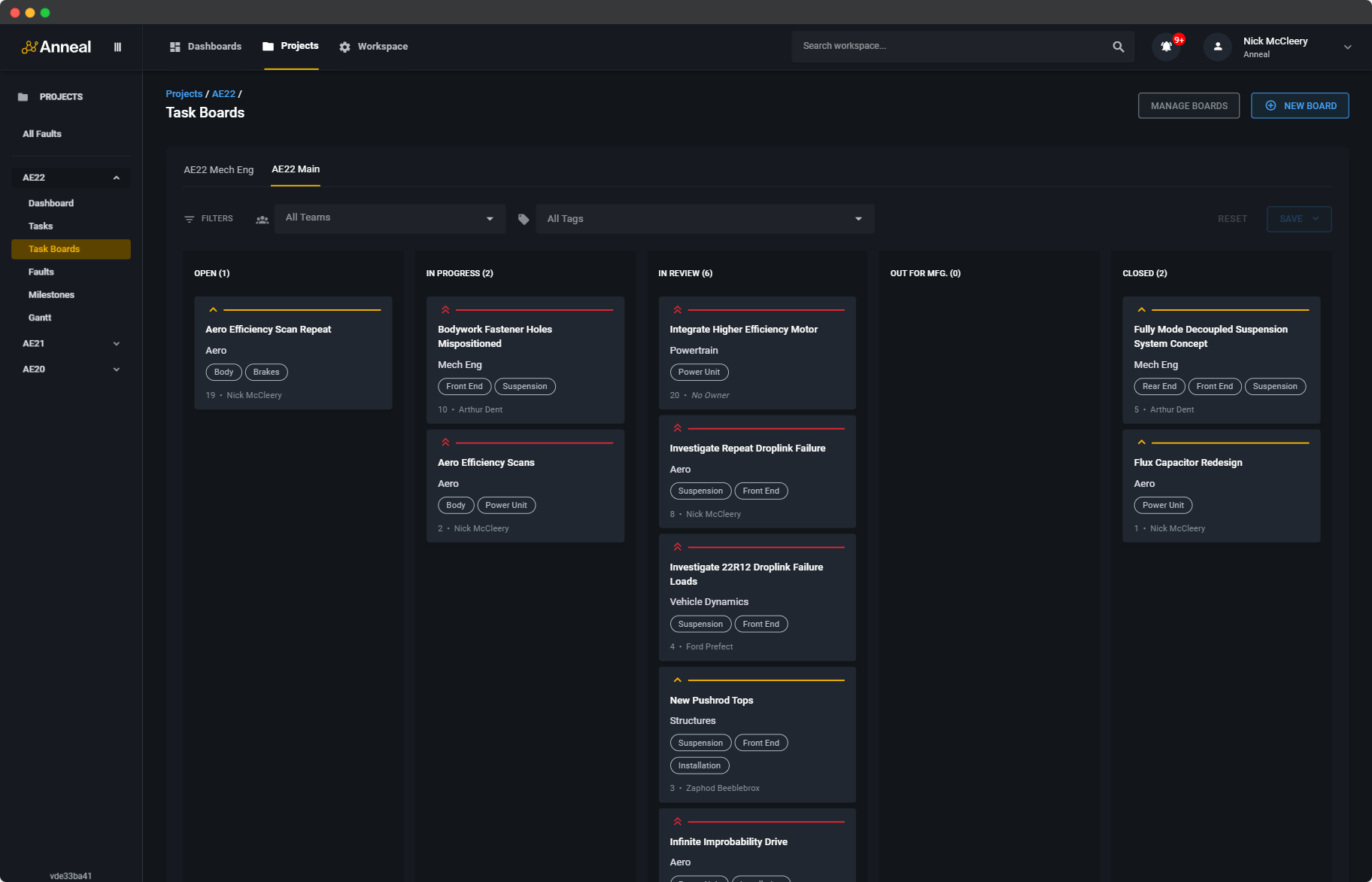Image resolution: width=1372 pixels, height=882 pixels.
Task: Click priority chevron on Aero Efficiency Scan Repeat
Action: (x=213, y=310)
